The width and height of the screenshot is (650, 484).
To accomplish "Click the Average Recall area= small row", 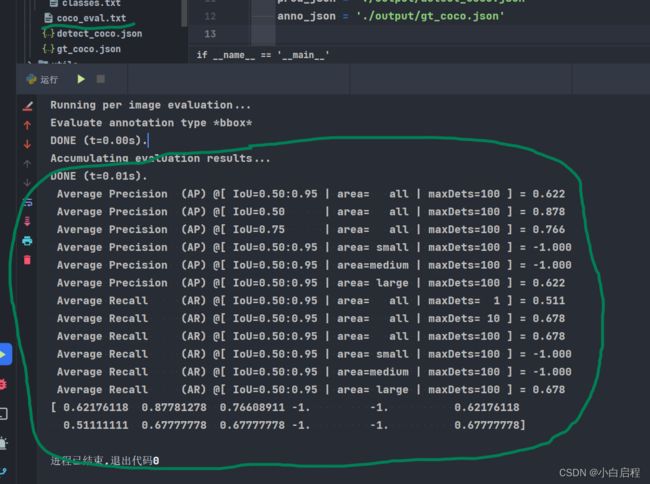I will tap(314, 354).
